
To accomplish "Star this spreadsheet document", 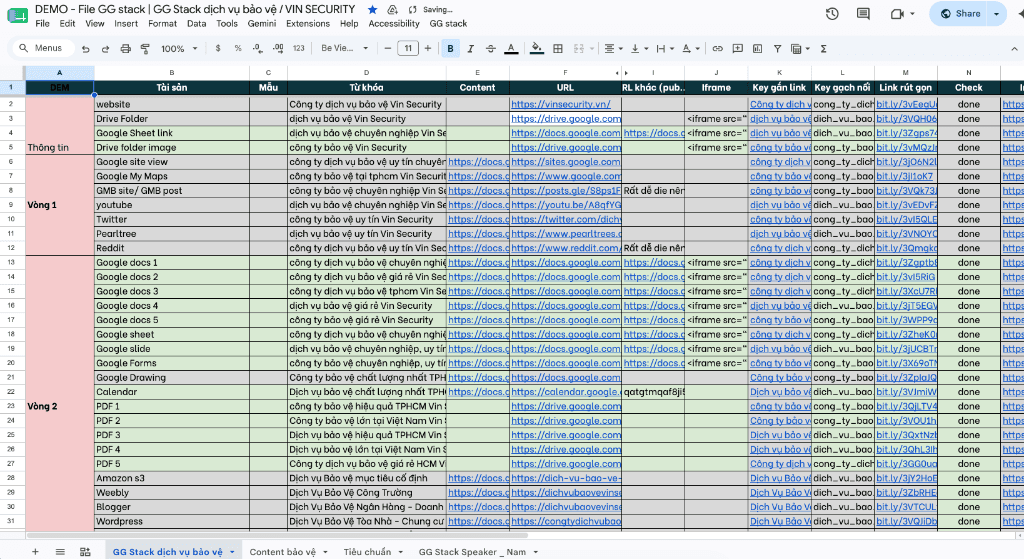I will click(x=372, y=10).
